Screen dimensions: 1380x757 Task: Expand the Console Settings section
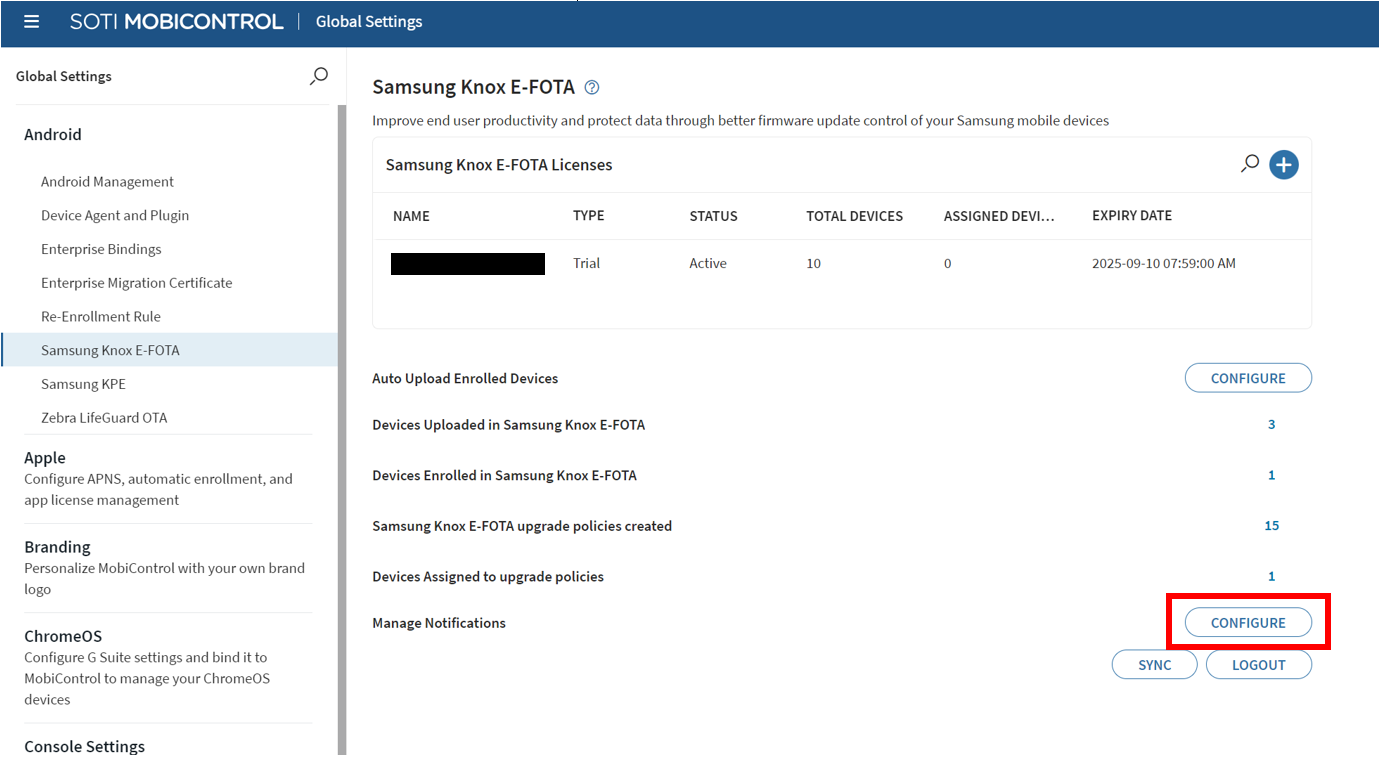tap(84, 746)
